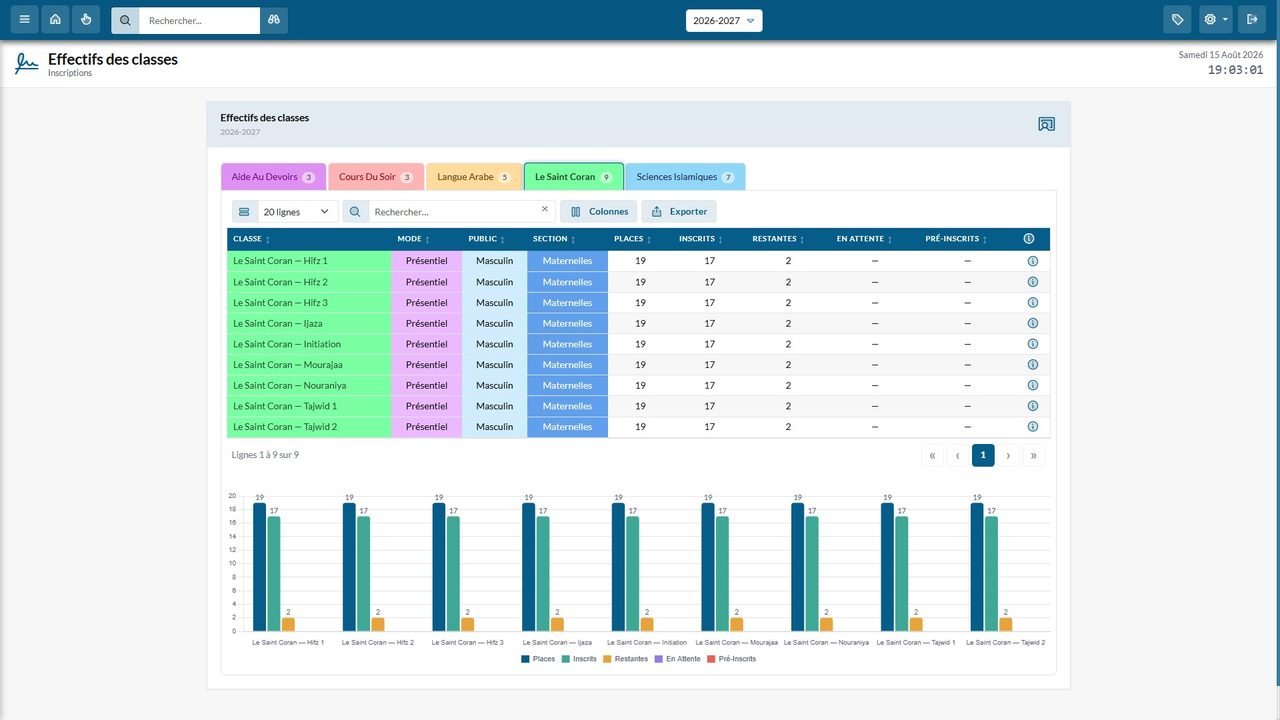The height and width of the screenshot is (720, 1280).
Task: Click the binoculars search button
Action: click(x=274, y=20)
